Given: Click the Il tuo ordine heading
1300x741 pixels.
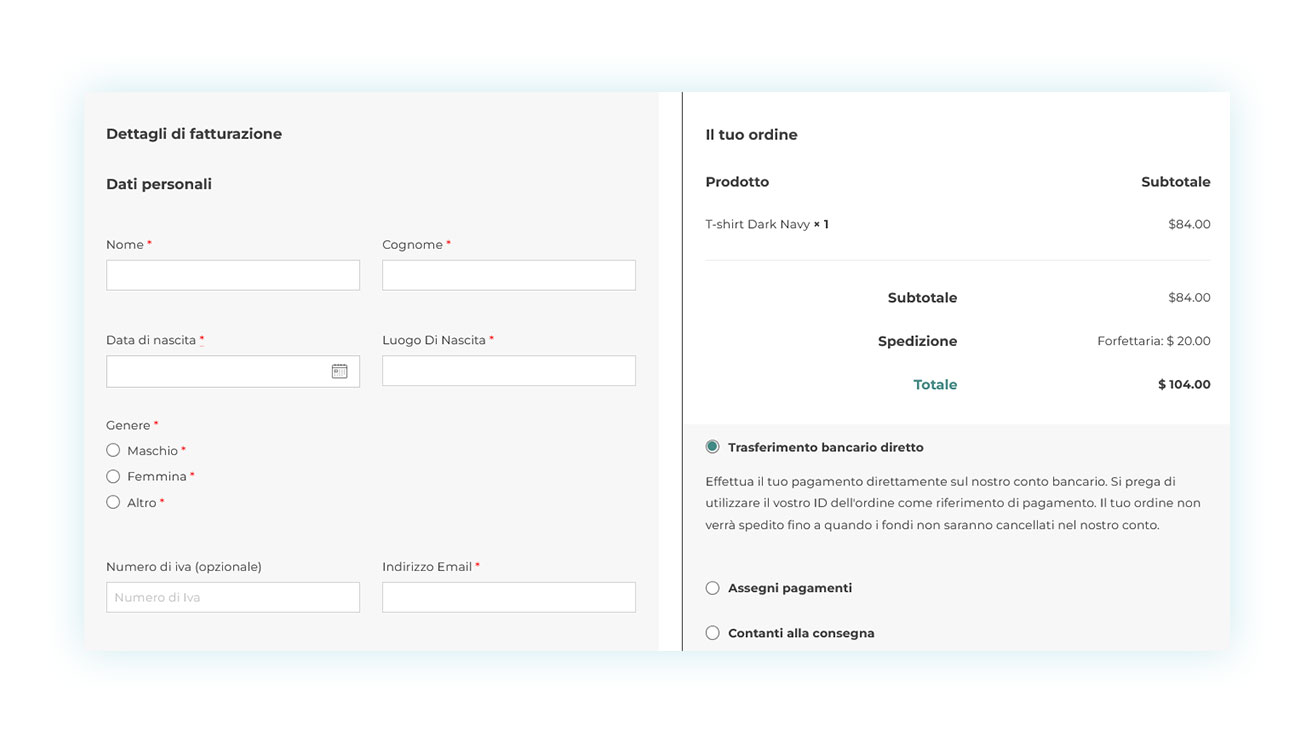Looking at the screenshot, I should [751, 135].
